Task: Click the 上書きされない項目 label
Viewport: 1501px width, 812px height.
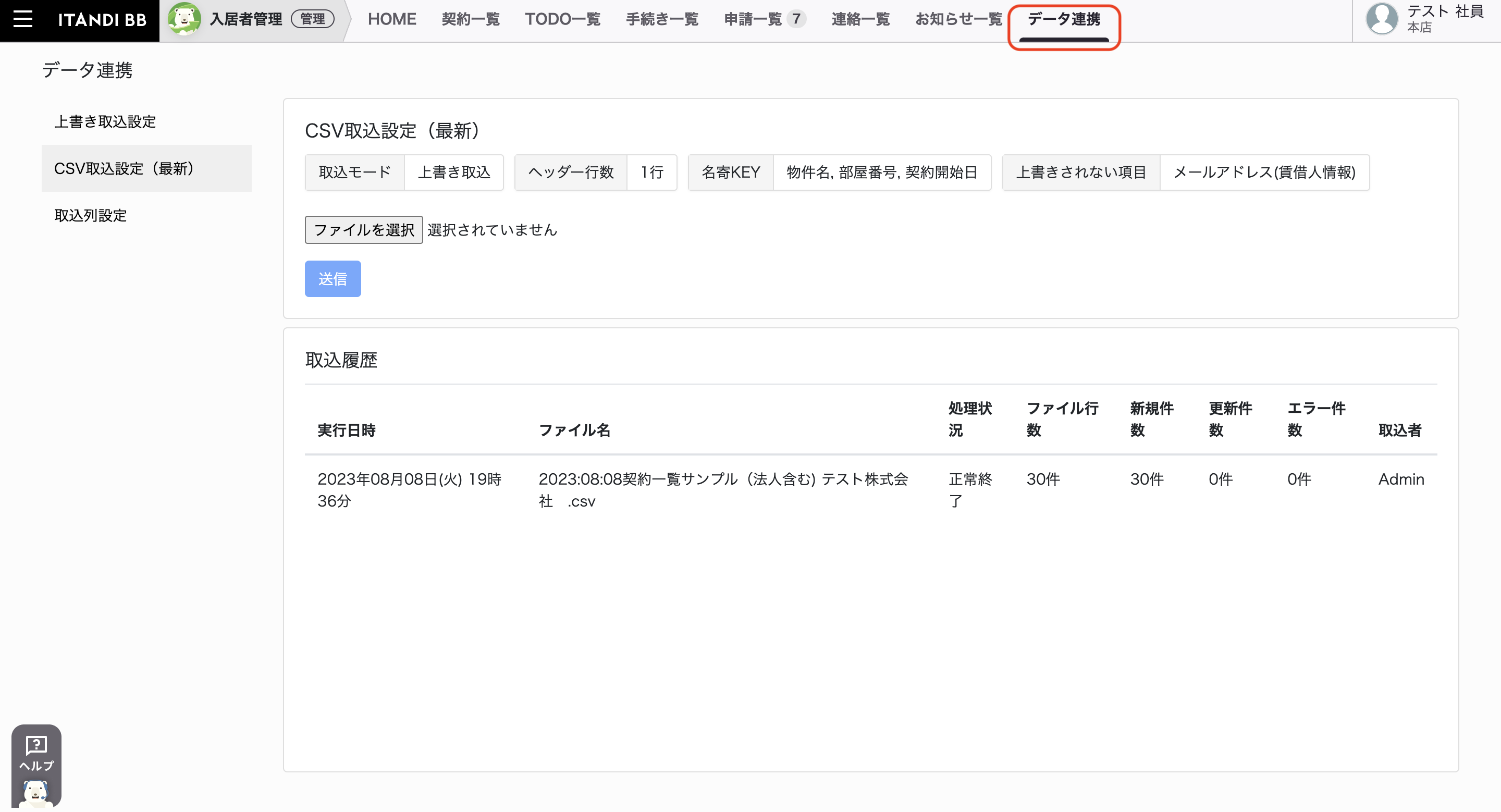Action: pos(1081,173)
